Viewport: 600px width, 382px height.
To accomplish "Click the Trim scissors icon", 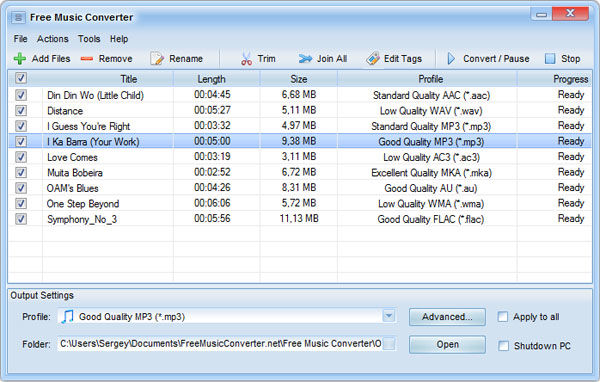I will tap(246, 59).
